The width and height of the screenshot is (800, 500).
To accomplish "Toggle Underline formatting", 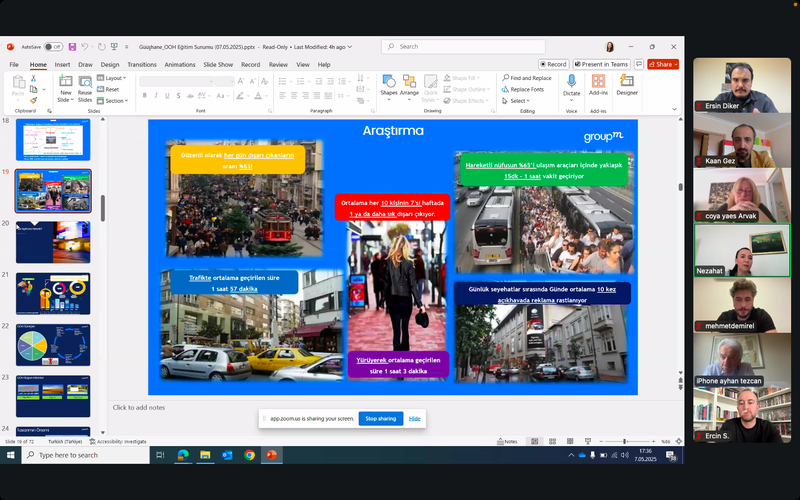I will [x=167, y=95].
